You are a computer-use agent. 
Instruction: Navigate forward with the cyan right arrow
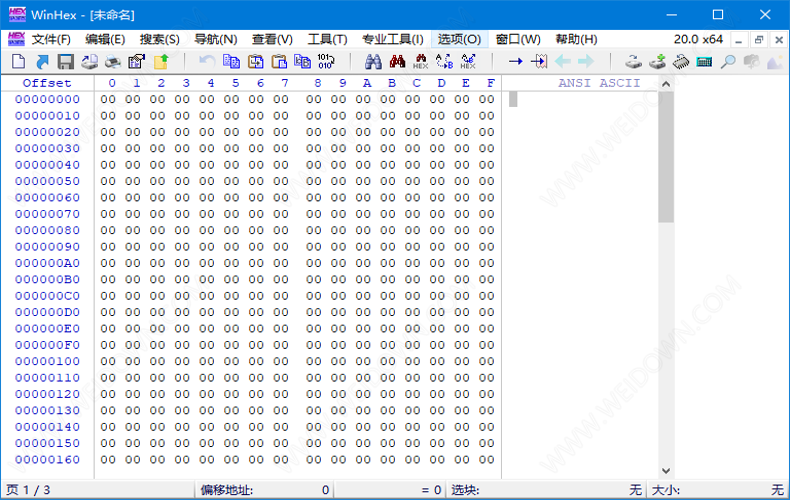586,61
